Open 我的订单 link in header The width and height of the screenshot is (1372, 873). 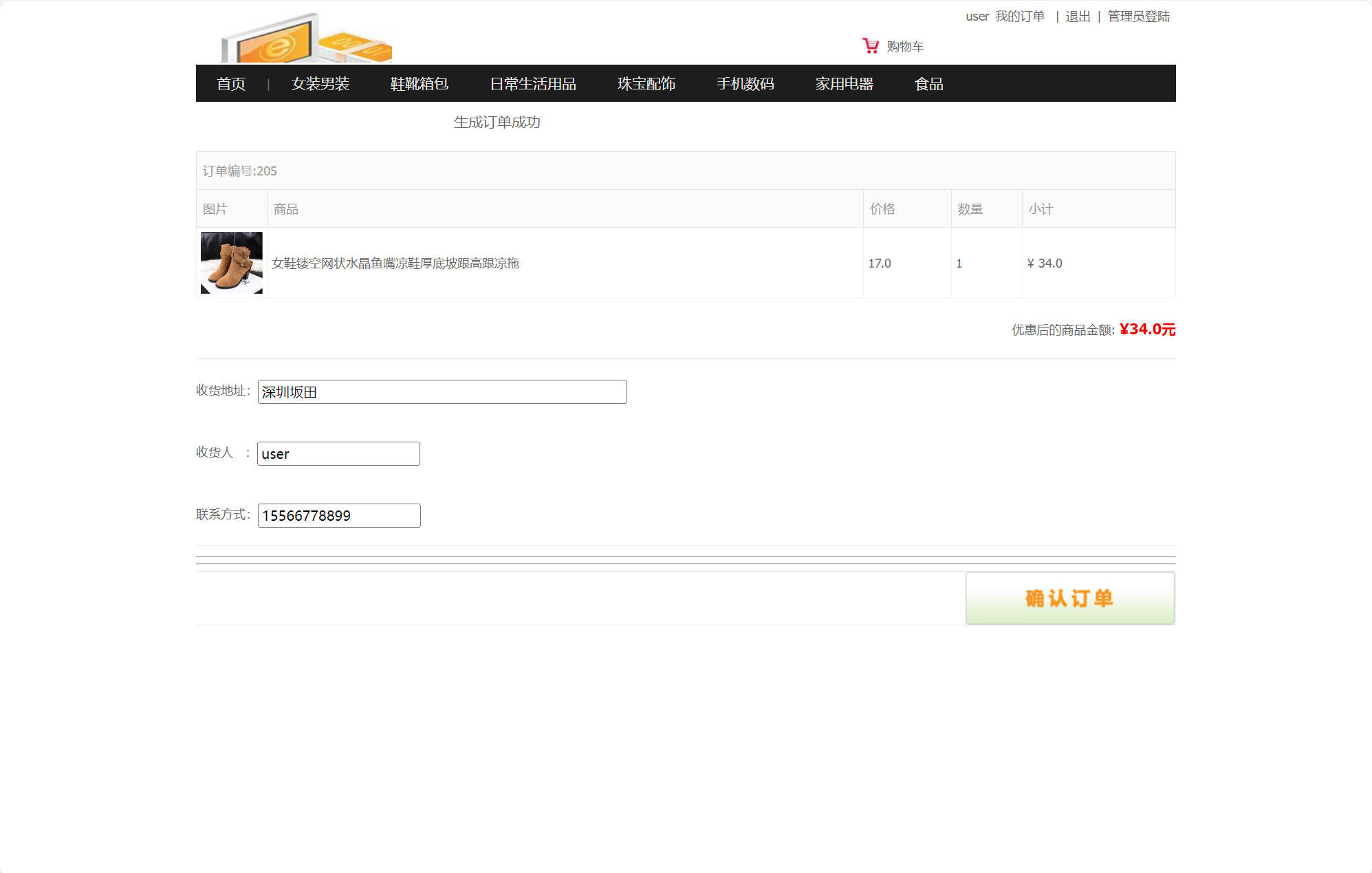click(x=1020, y=17)
